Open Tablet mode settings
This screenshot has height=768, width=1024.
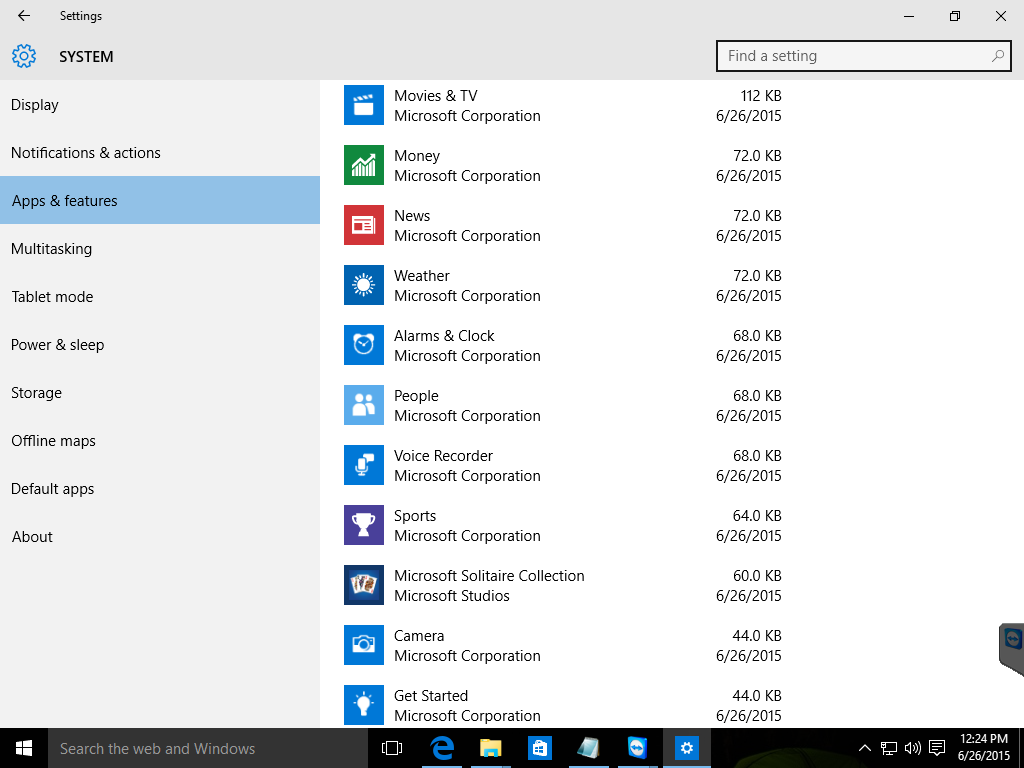[160, 296]
